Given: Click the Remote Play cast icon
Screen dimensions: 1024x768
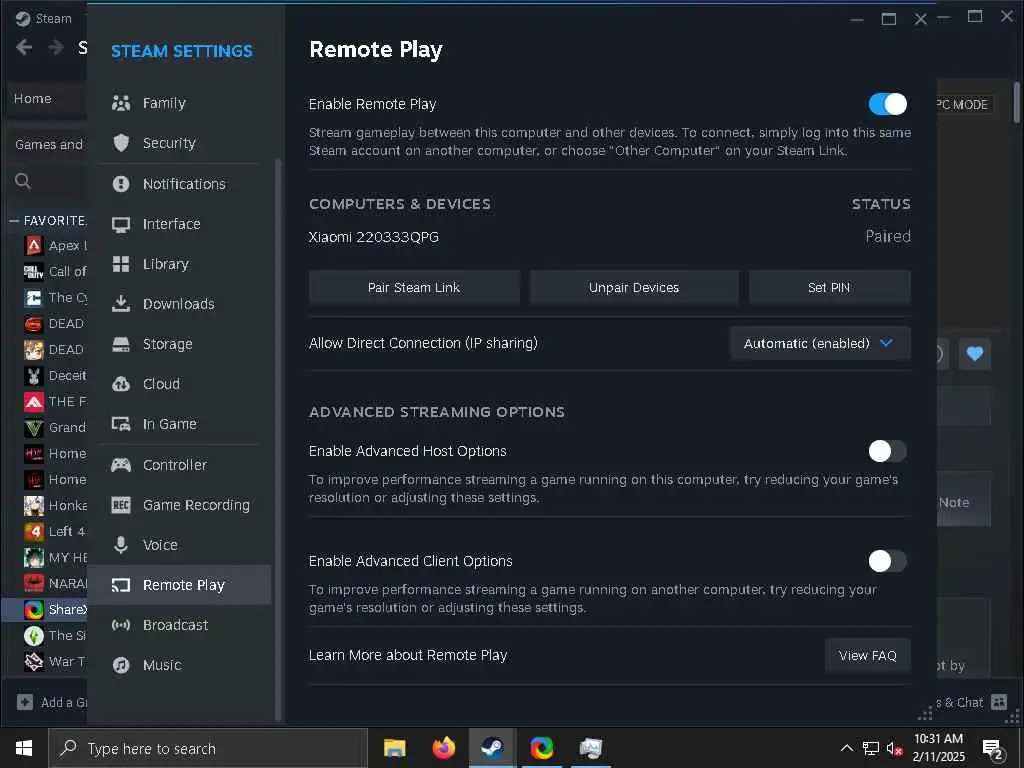Looking at the screenshot, I should coord(121,585).
